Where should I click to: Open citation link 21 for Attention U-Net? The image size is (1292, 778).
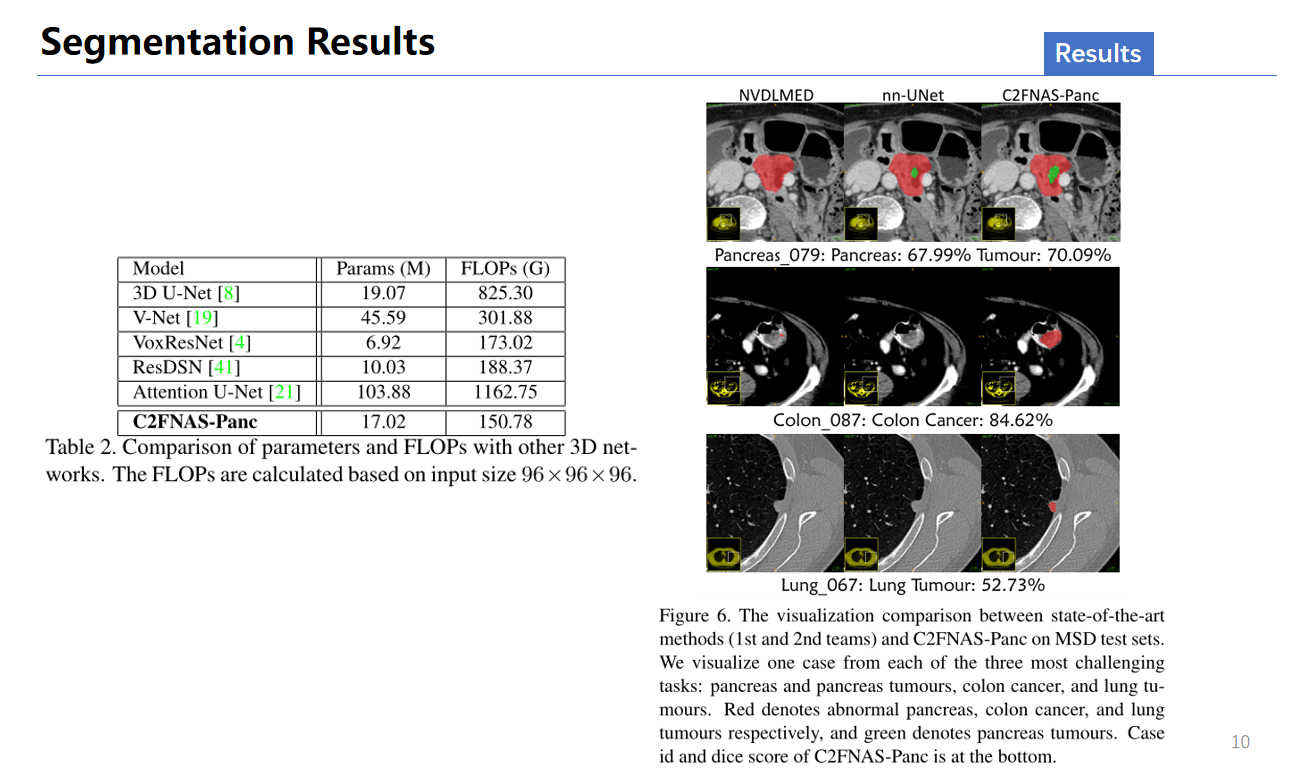point(285,392)
